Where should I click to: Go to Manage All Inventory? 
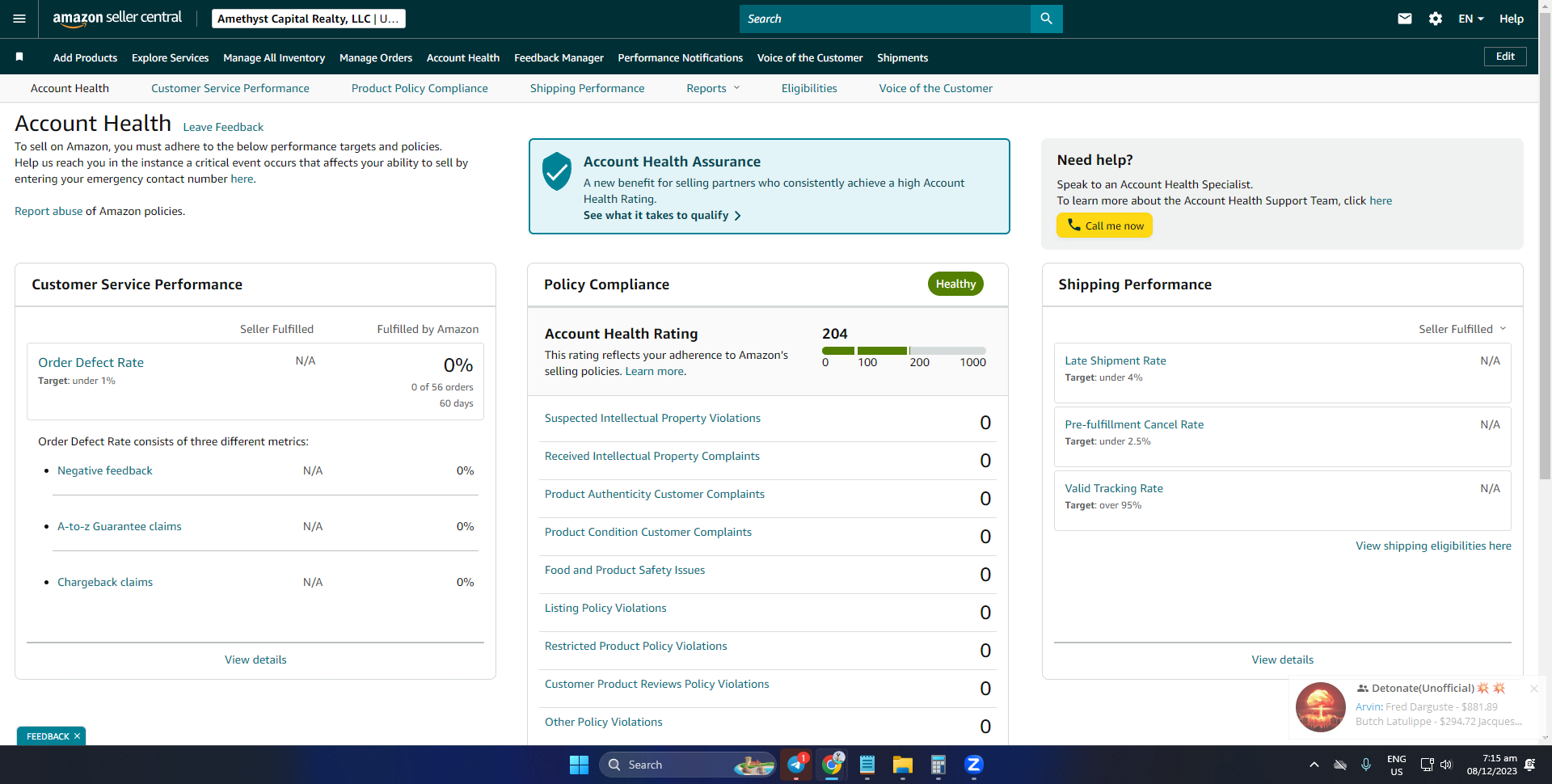point(274,57)
